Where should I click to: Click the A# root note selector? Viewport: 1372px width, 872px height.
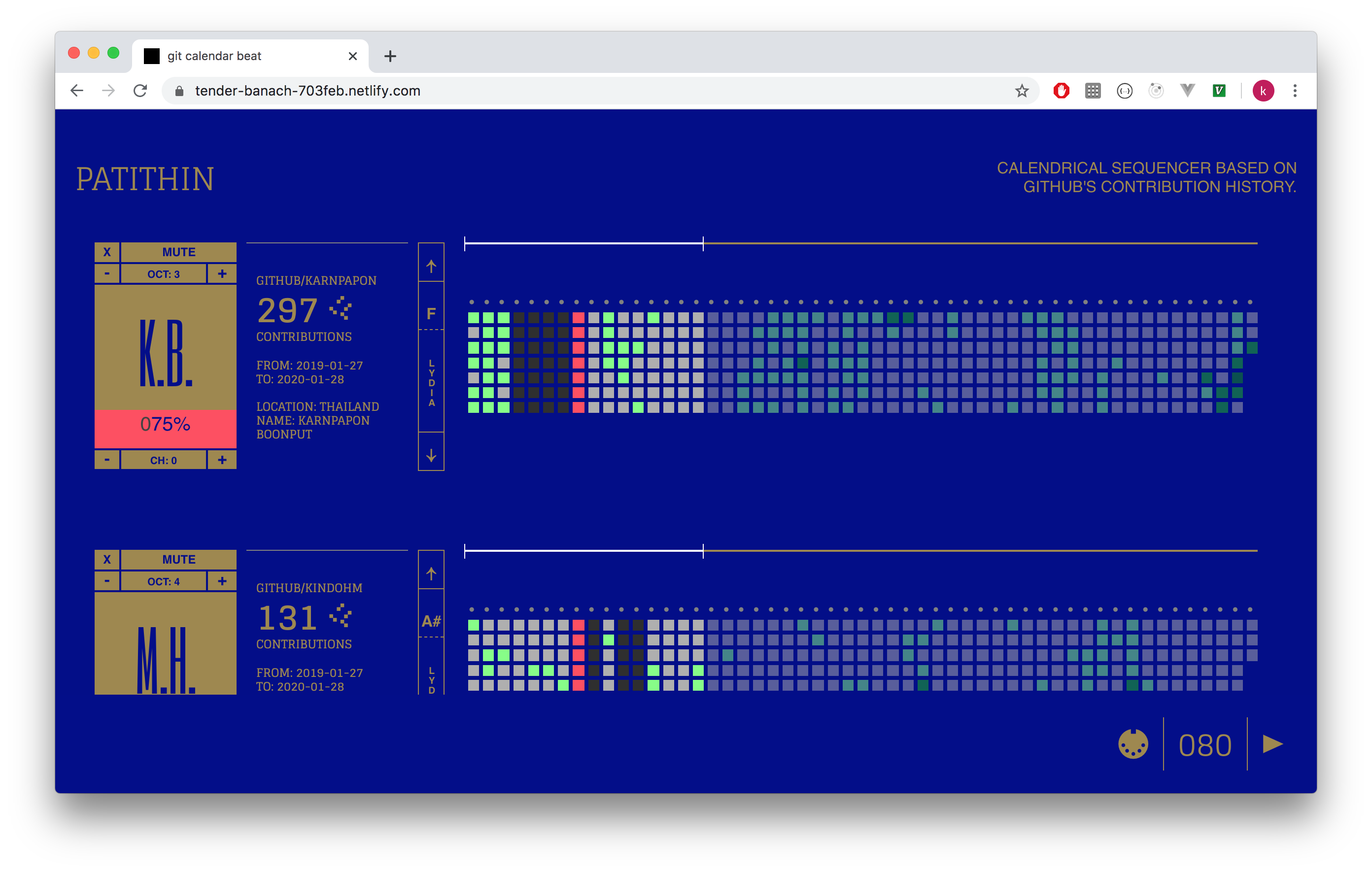431,621
